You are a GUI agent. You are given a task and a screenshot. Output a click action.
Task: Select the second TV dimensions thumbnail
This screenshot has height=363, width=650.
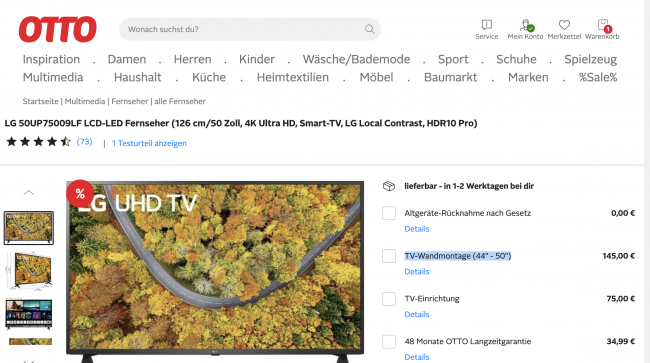(x=29, y=271)
